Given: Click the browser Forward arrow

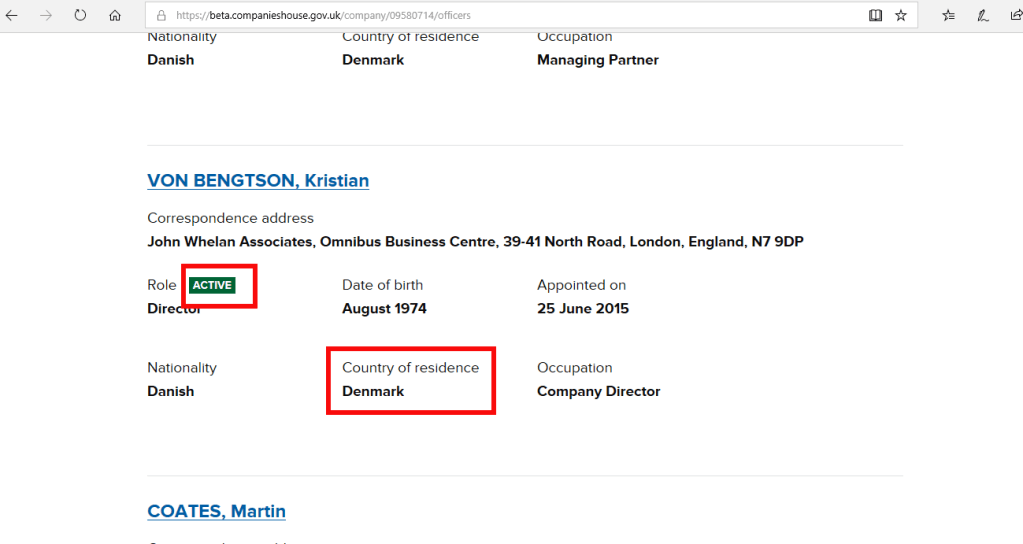Looking at the screenshot, I should [46, 16].
